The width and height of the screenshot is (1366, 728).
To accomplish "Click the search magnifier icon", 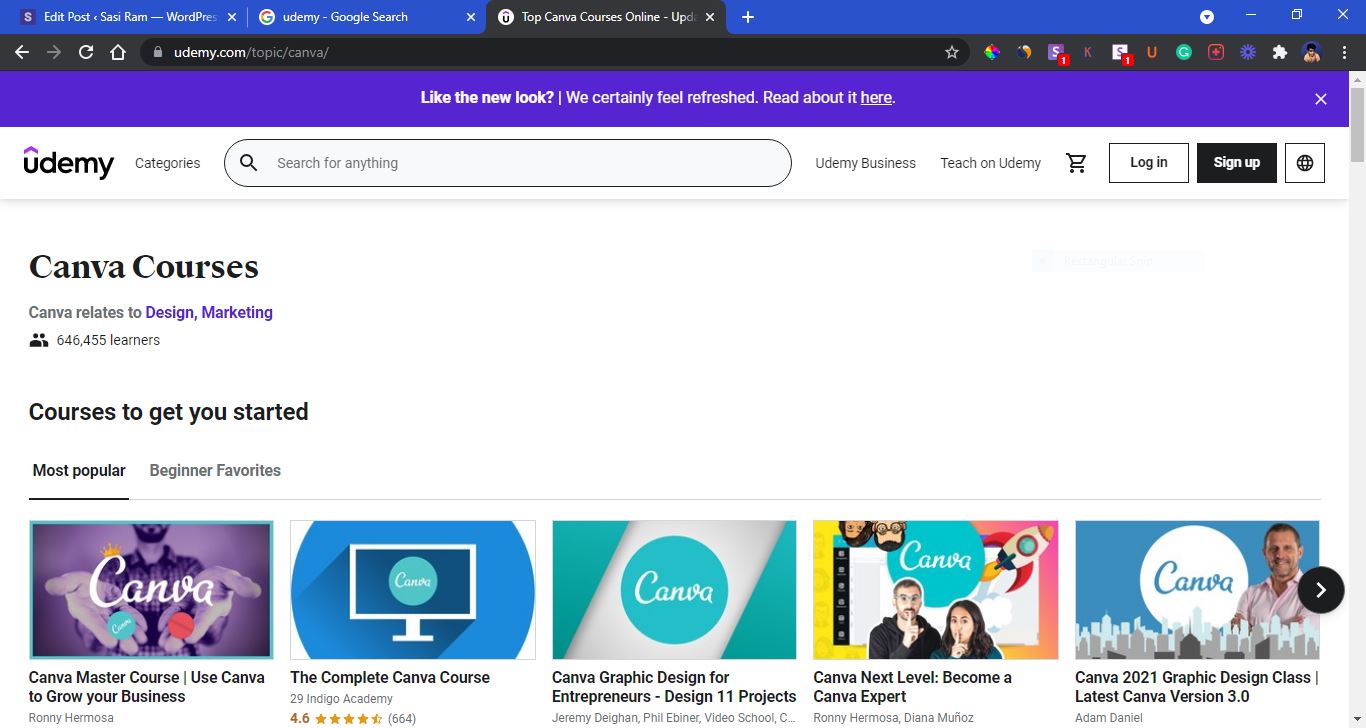I will 249,163.
